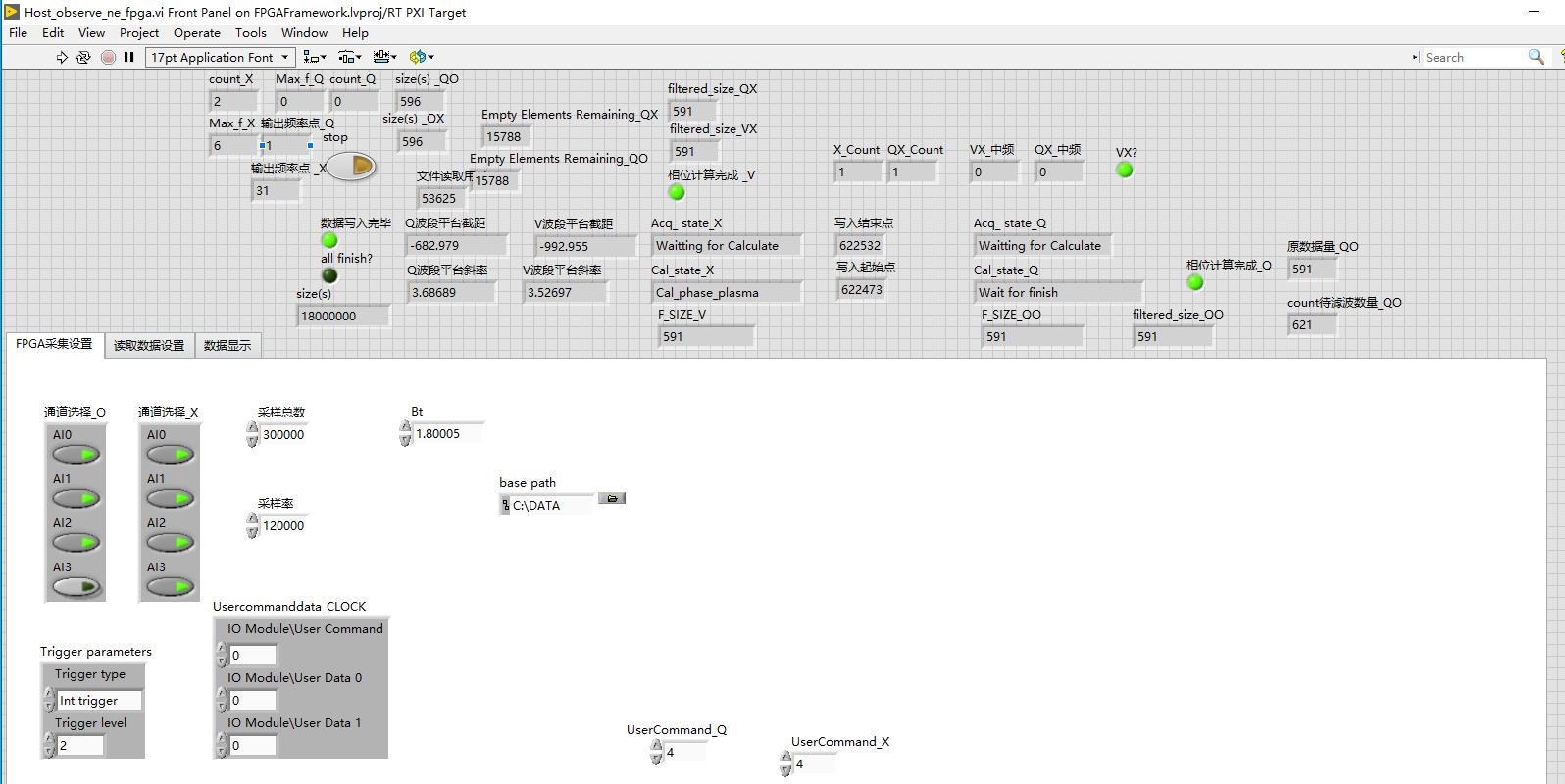Screen dimensions: 1565x784
Task: Click the Run arrow in toolbar
Action: click(x=62, y=58)
